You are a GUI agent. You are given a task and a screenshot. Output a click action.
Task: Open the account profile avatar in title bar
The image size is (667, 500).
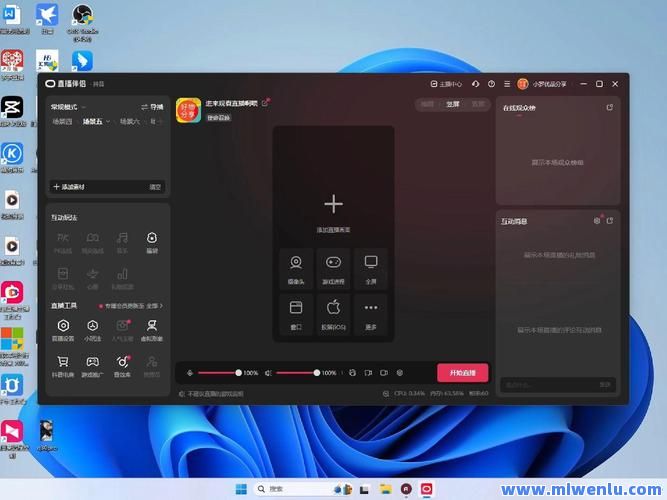[523, 84]
